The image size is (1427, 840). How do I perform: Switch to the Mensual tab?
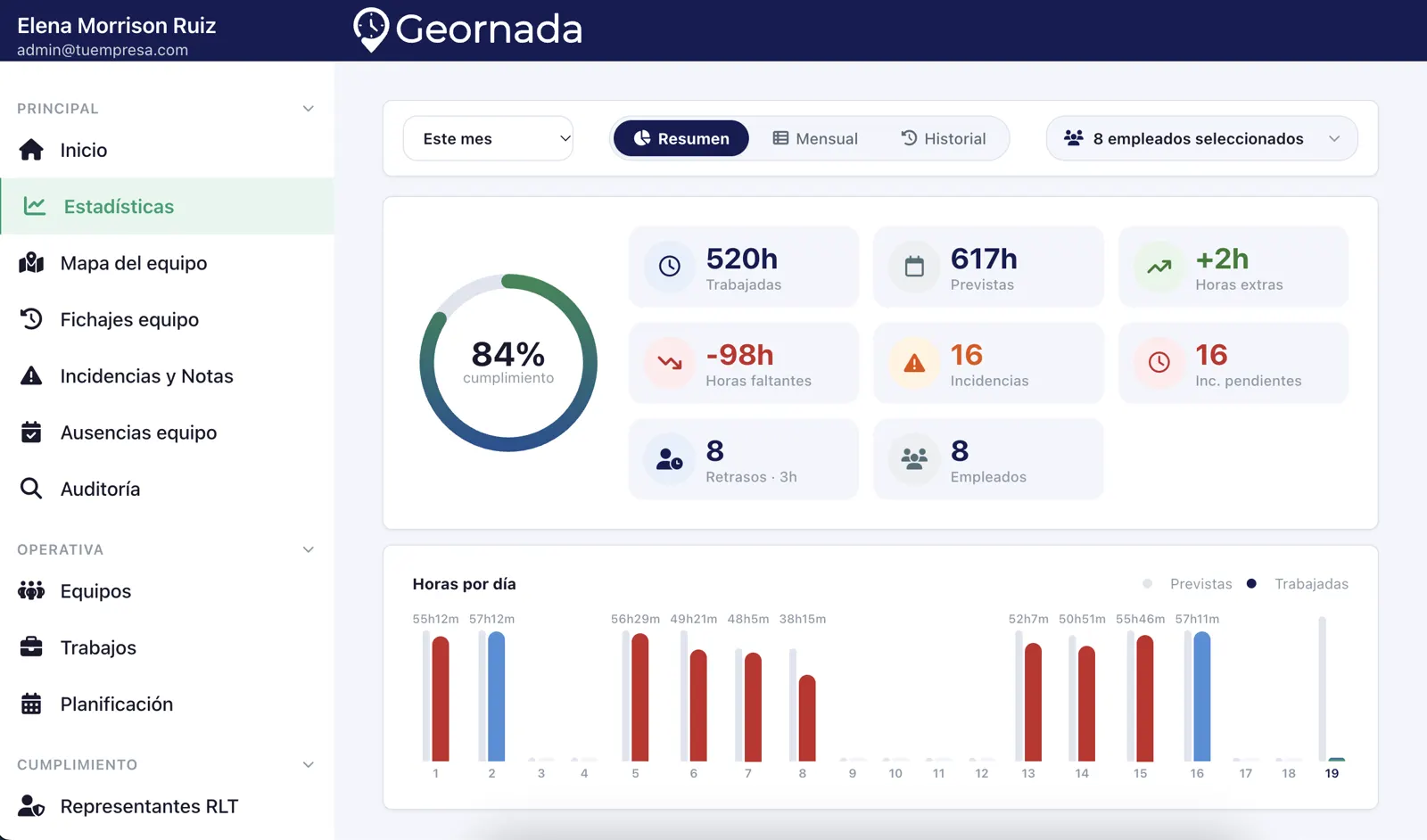coord(815,138)
